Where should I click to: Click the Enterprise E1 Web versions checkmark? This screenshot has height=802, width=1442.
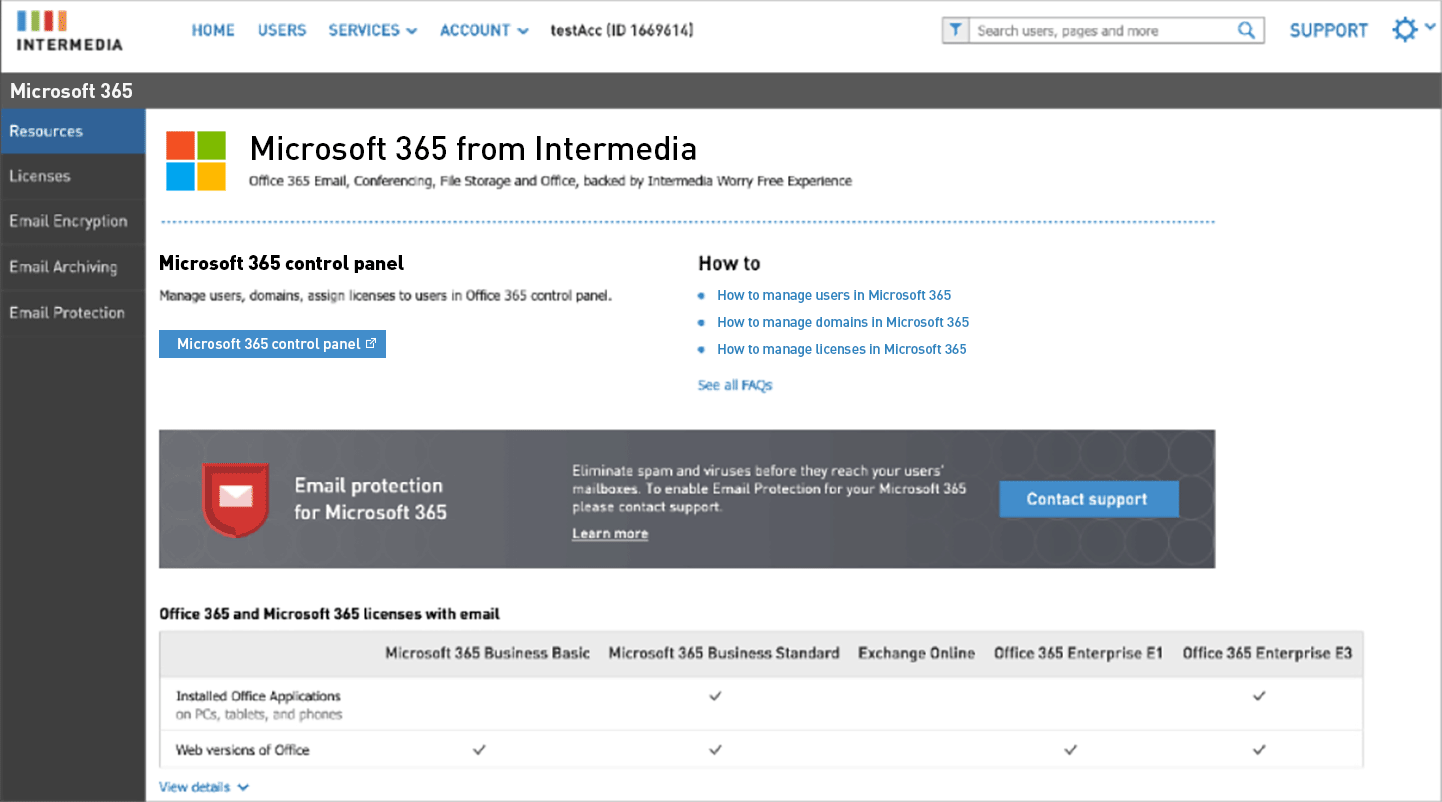pyautogui.click(x=1071, y=749)
